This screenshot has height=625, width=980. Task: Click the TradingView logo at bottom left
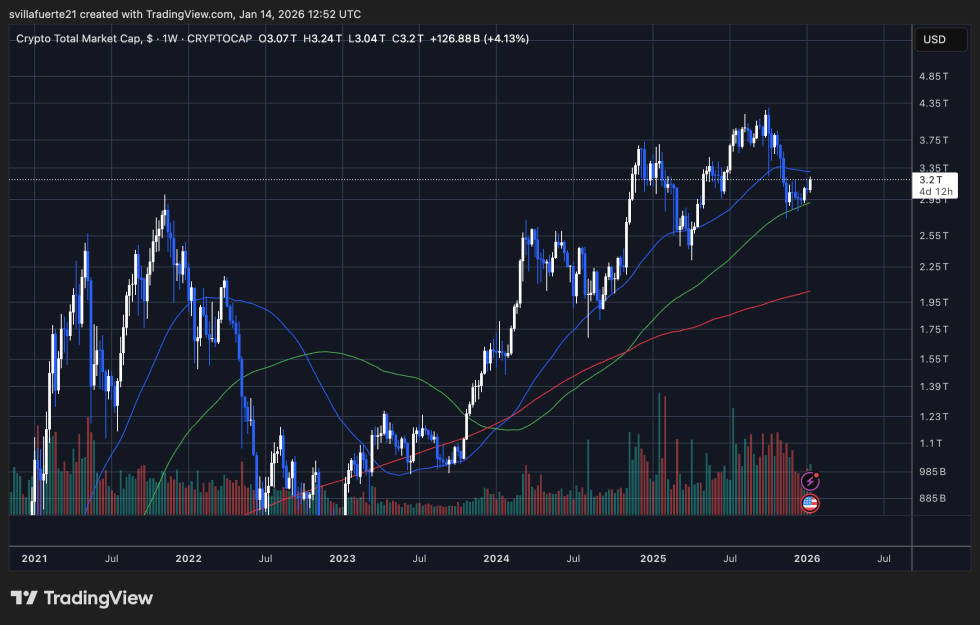click(81, 598)
